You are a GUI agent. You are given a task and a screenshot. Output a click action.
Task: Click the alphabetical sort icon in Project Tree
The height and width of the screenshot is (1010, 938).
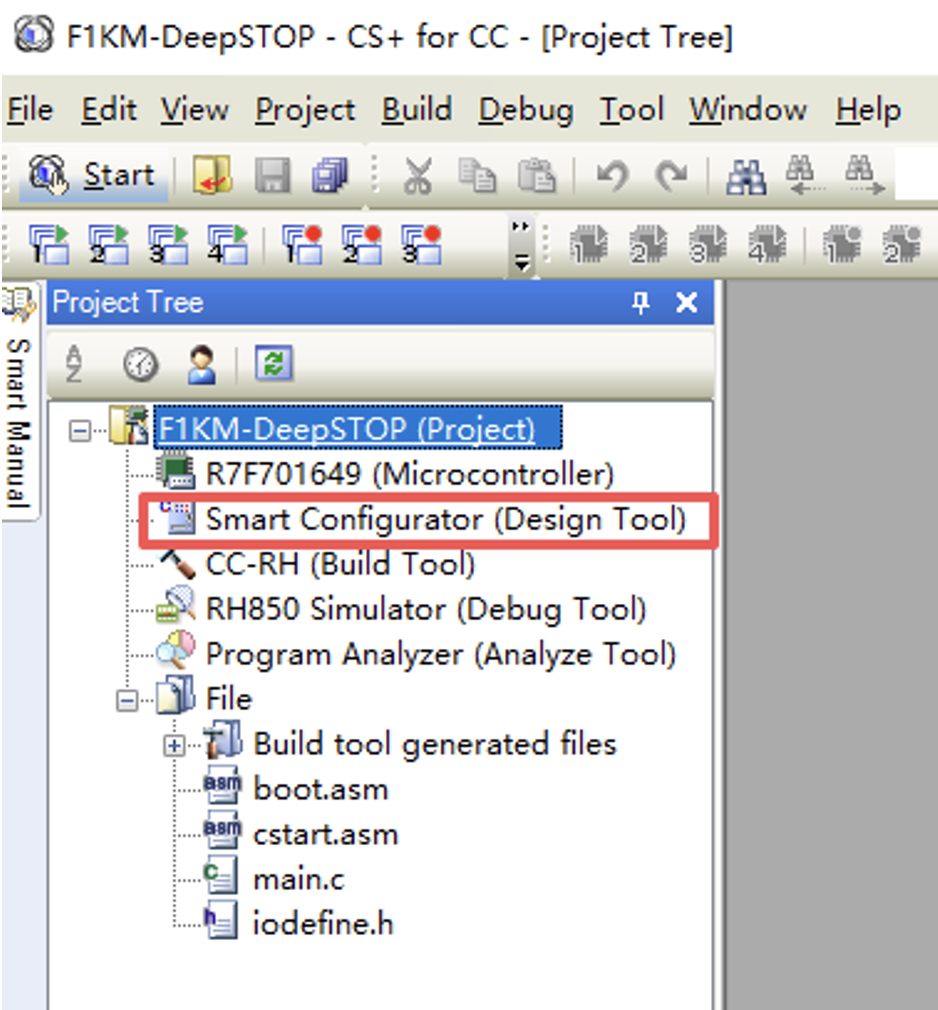[75, 365]
